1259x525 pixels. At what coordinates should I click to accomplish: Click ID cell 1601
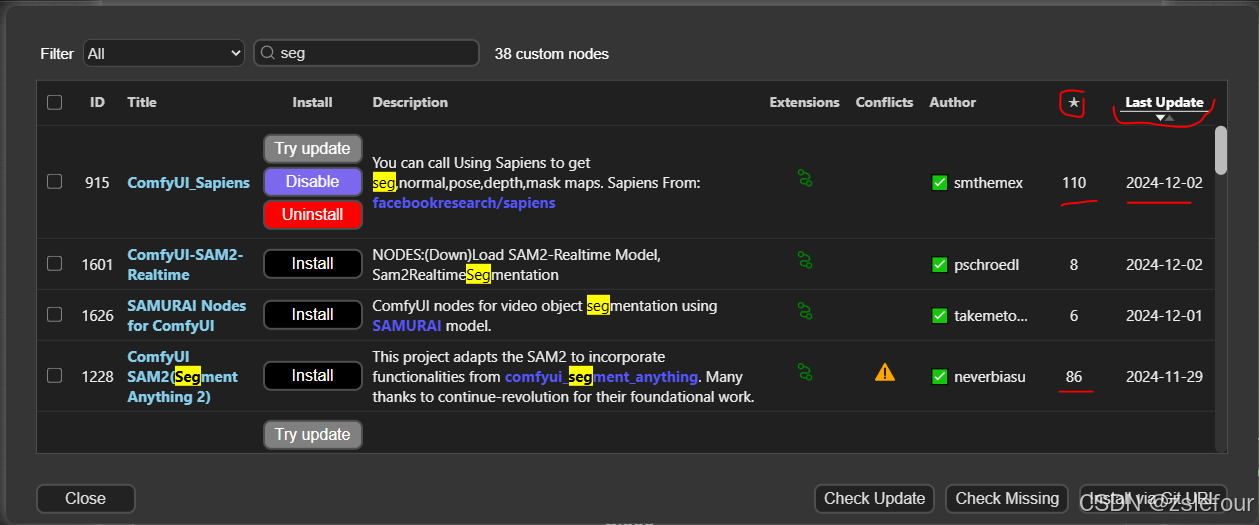coord(97,265)
